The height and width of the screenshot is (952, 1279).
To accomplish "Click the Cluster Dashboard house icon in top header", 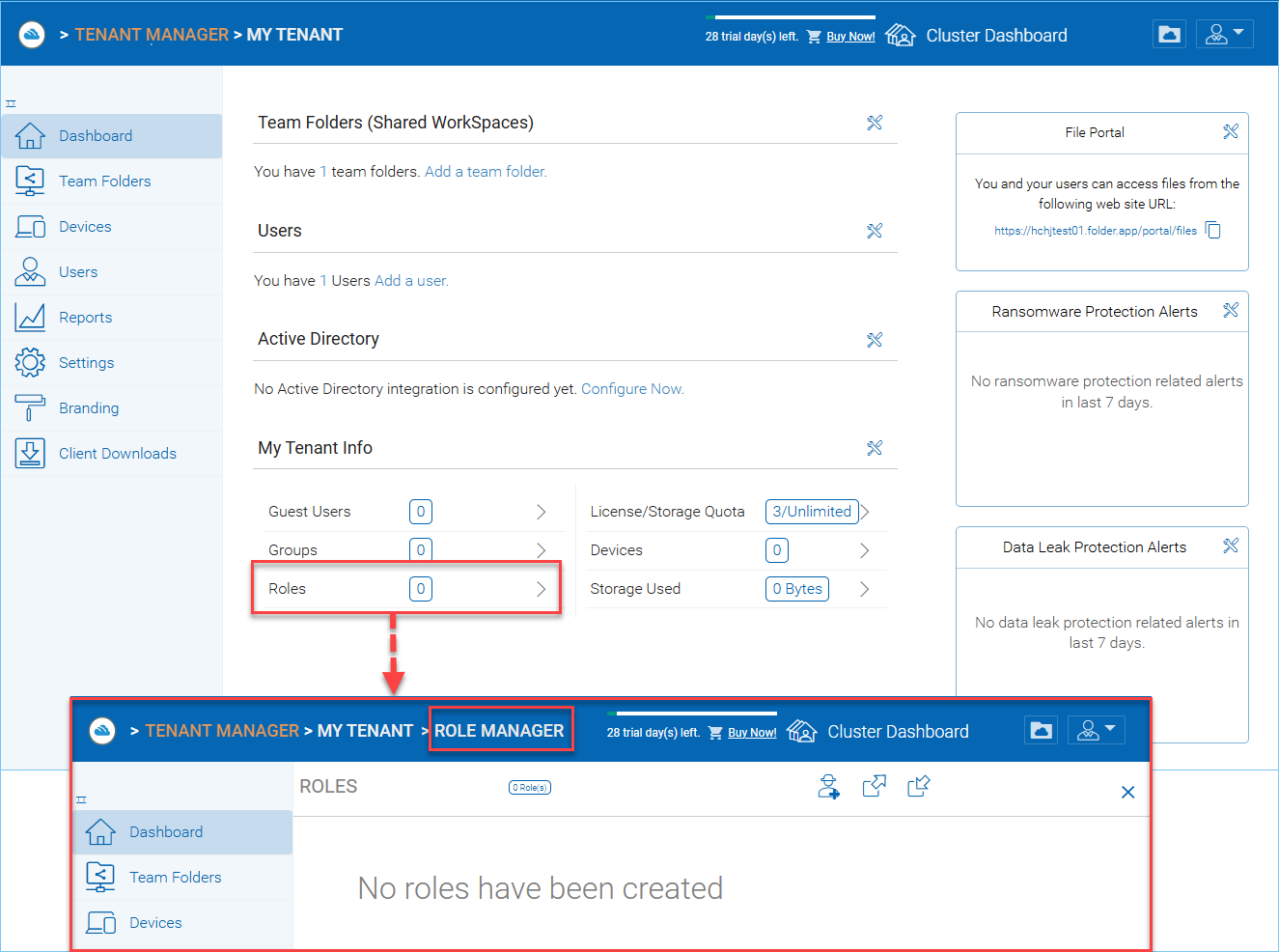I will point(900,35).
